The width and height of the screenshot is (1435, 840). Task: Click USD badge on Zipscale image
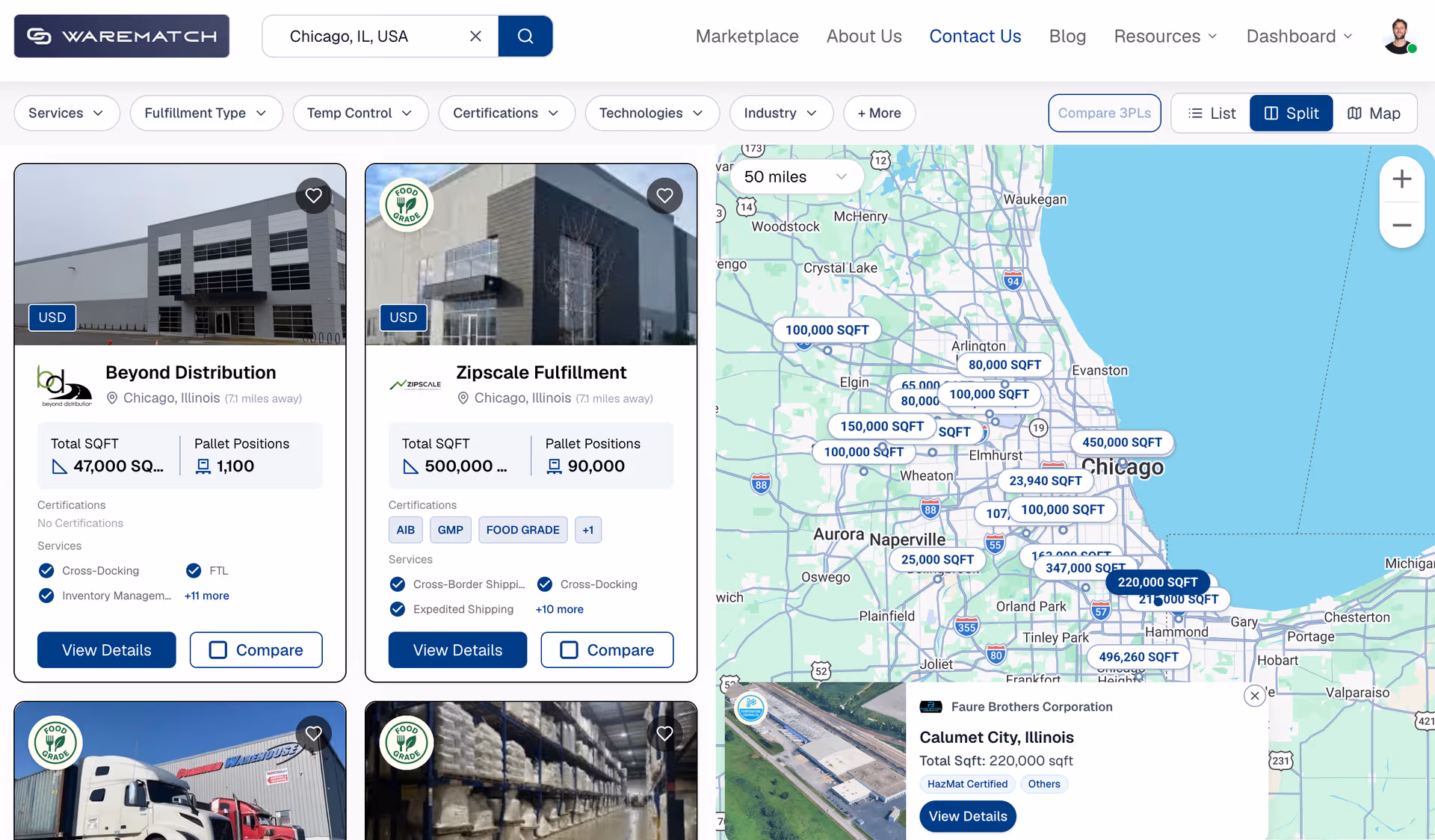[404, 318]
